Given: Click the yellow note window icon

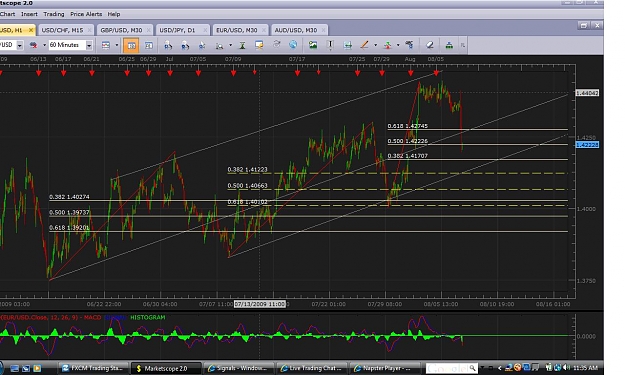Looking at the screenshot, I should 259,45.
